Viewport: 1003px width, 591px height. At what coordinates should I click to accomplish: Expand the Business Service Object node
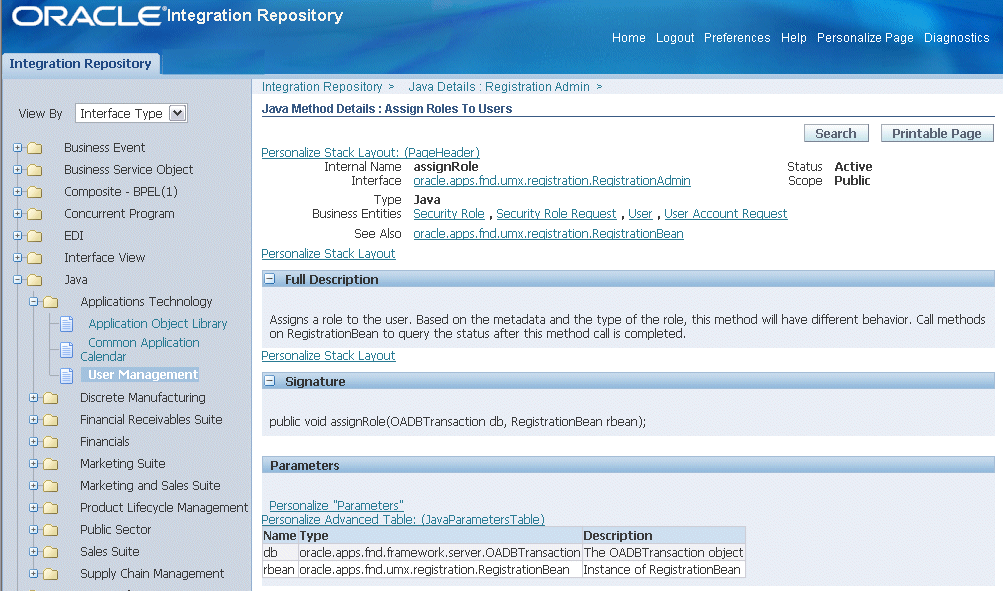pos(18,169)
